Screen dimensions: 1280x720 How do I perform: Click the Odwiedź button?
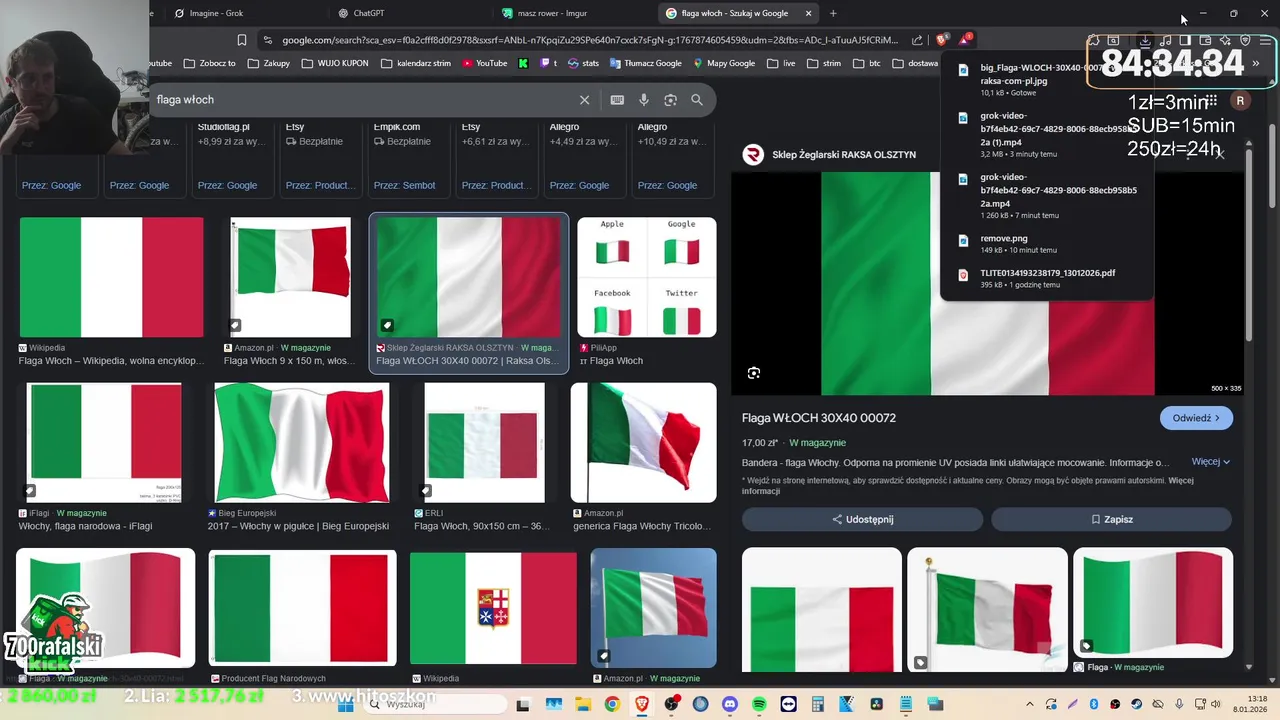1196,418
